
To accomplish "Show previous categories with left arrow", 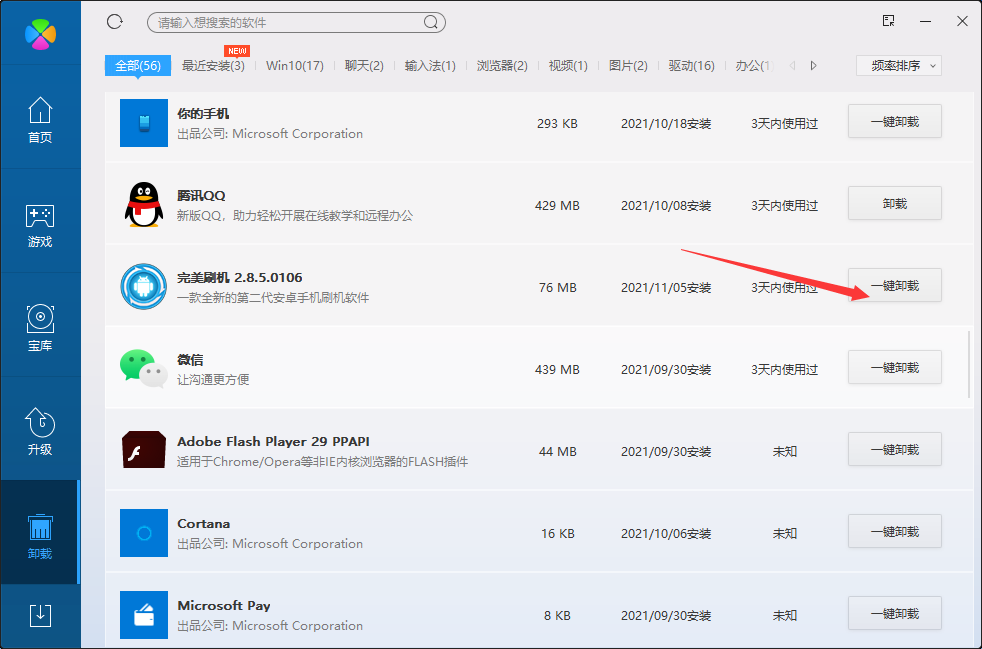I will [792, 66].
